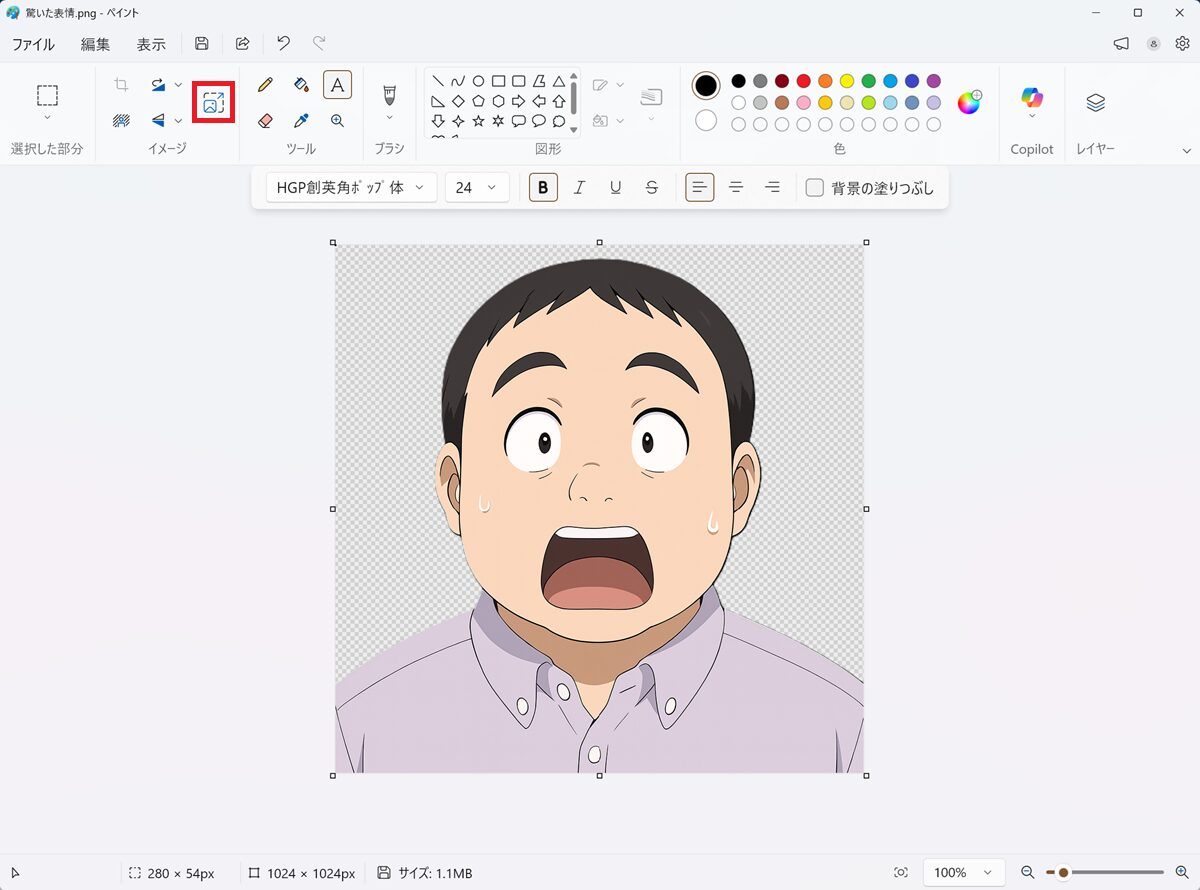Viewport: 1200px width, 890px height.
Task: Toggle Strikethrough text formatting
Action: [x=652, y=188]
